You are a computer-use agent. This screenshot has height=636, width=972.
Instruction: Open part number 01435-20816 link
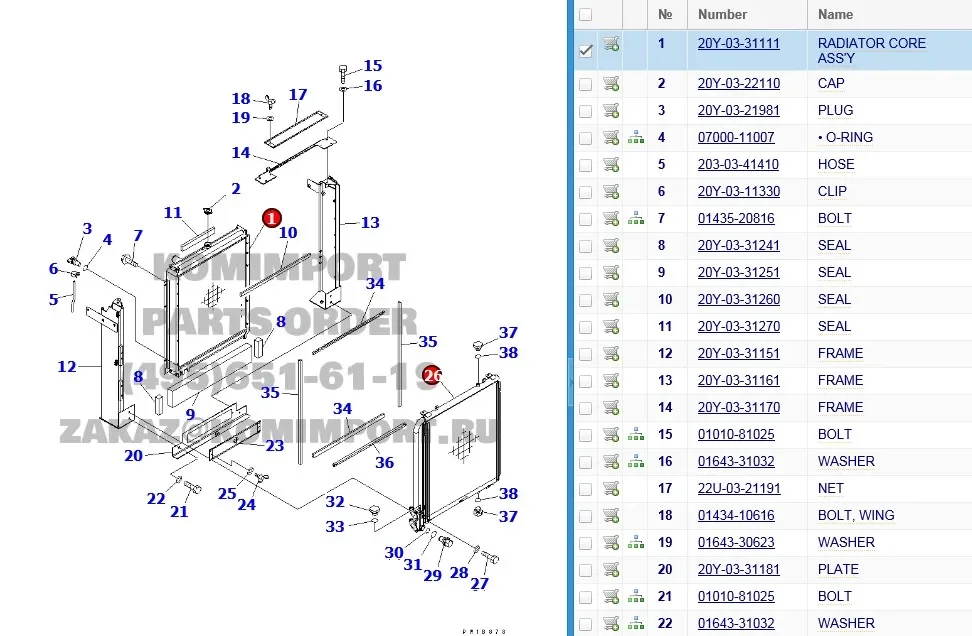[x=736, y=218]
